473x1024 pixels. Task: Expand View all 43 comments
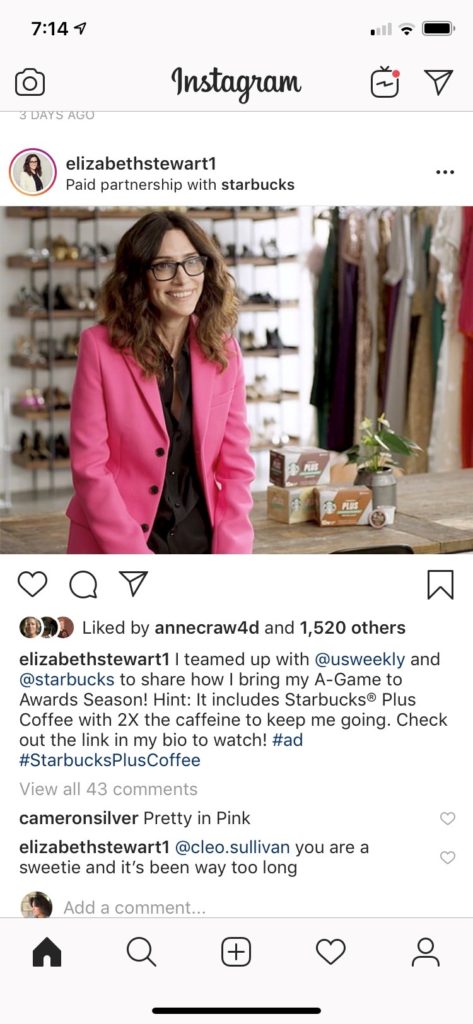[108, 789]
